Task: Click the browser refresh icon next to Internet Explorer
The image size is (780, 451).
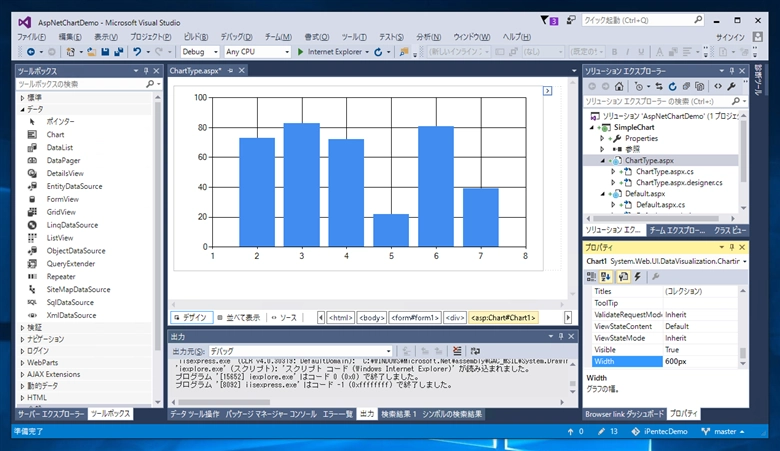Action: click(378, 52)
